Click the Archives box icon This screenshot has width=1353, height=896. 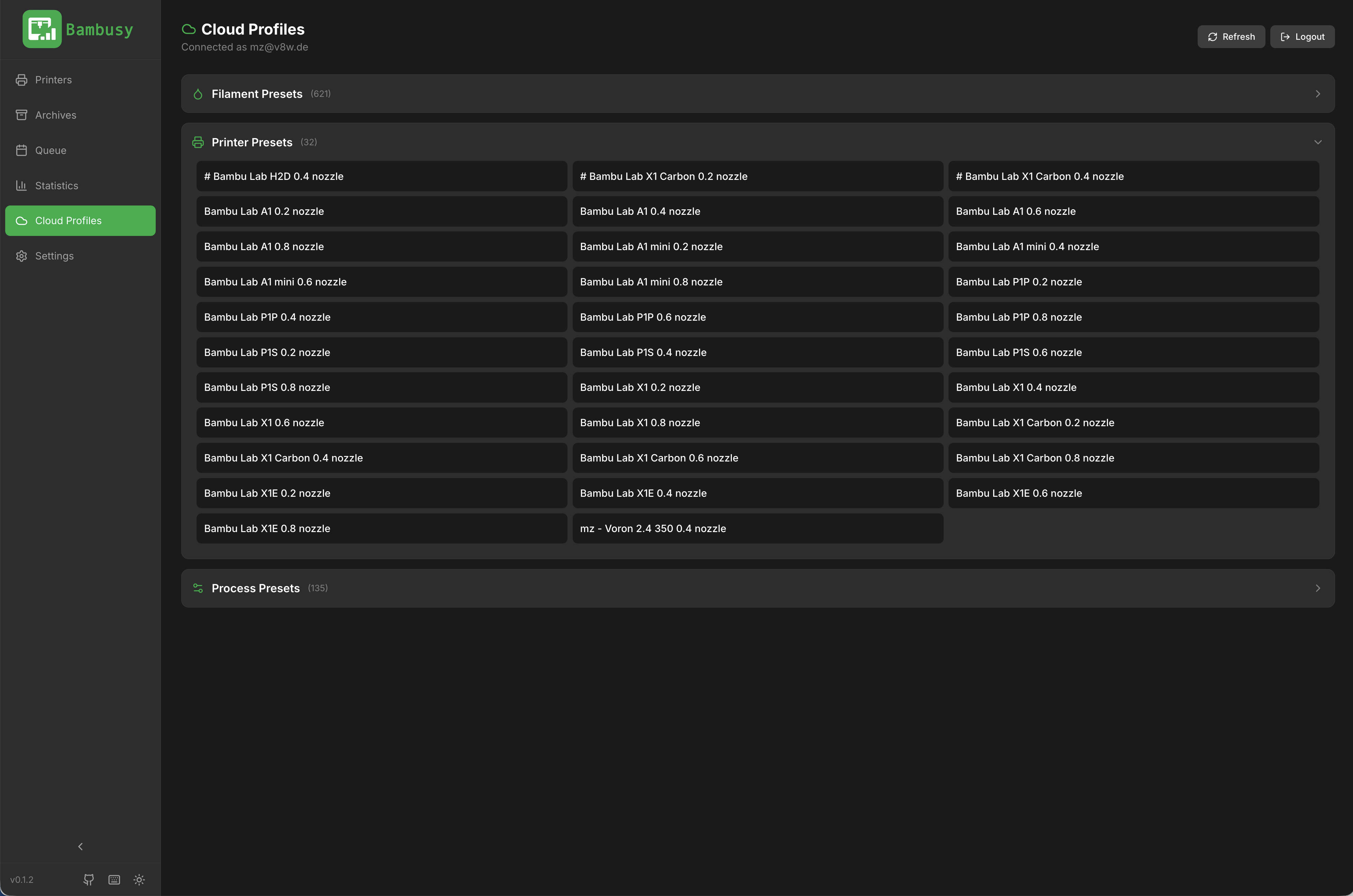22,115
